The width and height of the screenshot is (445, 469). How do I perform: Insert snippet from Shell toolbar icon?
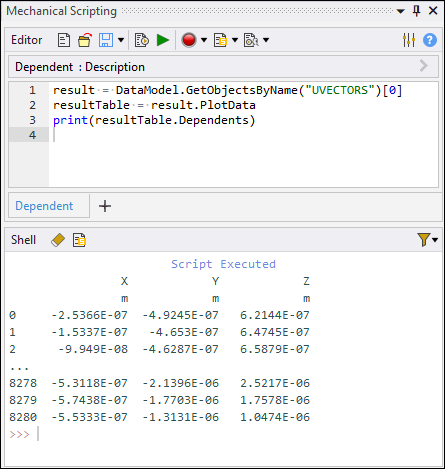(x=79, y=240)
